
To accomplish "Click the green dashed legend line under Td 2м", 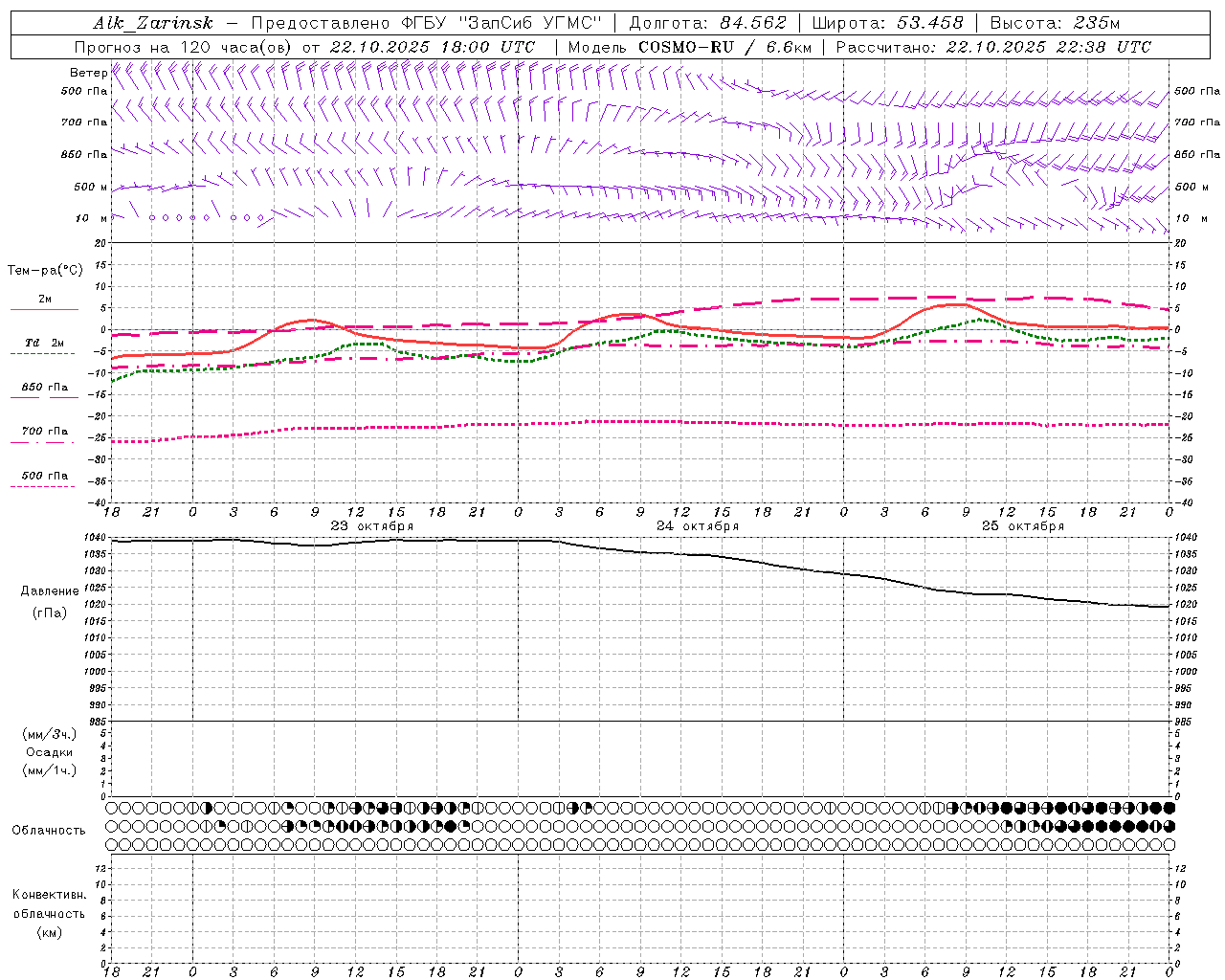I will coord(43,353).
